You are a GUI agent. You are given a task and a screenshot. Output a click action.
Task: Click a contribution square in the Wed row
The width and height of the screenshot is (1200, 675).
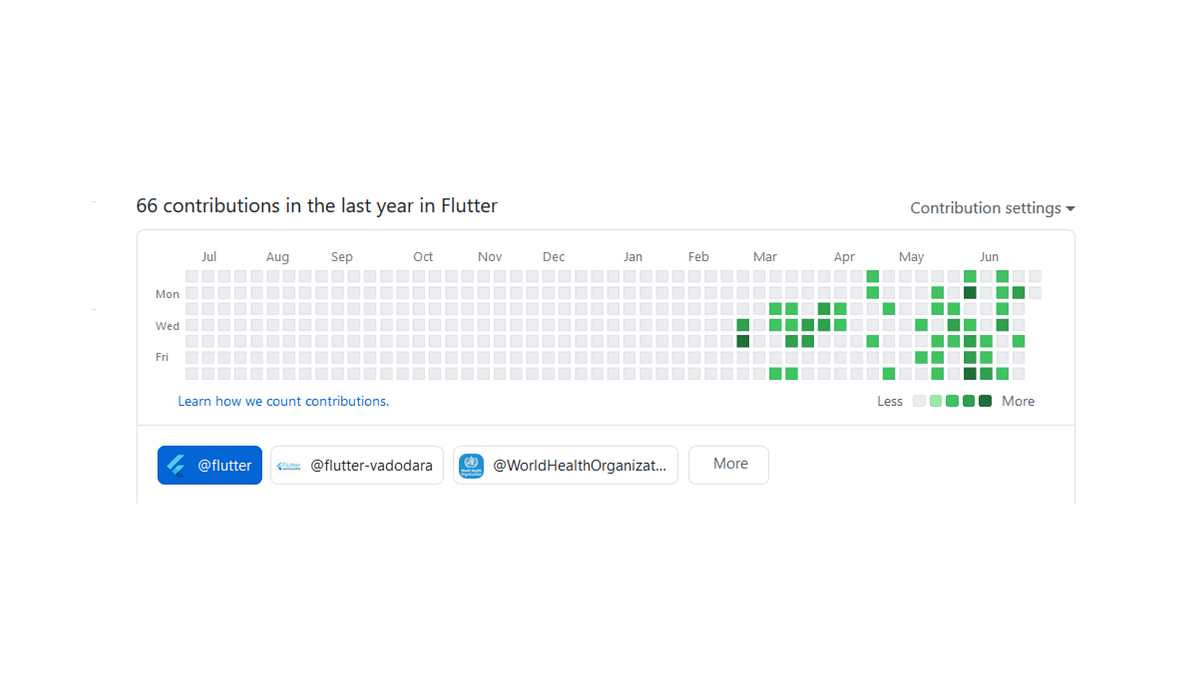(792, 325)
